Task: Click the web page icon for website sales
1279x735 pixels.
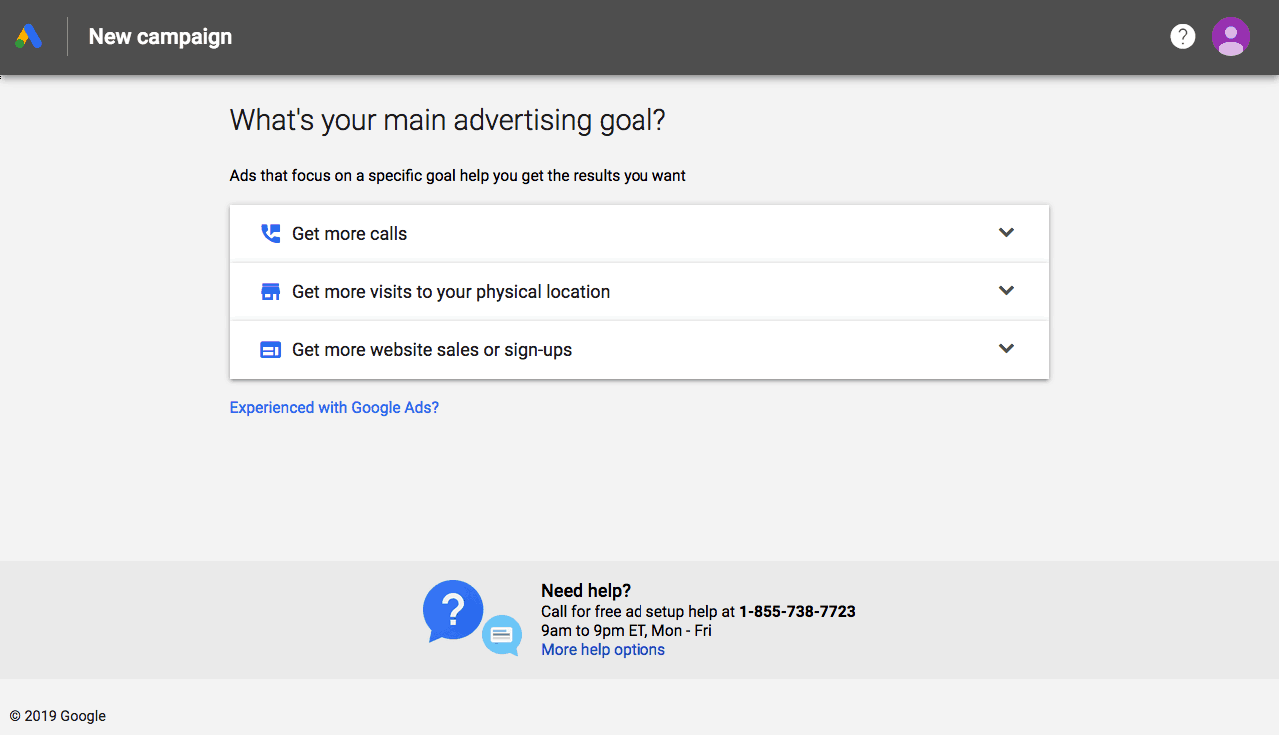Action: coord(270,350)
